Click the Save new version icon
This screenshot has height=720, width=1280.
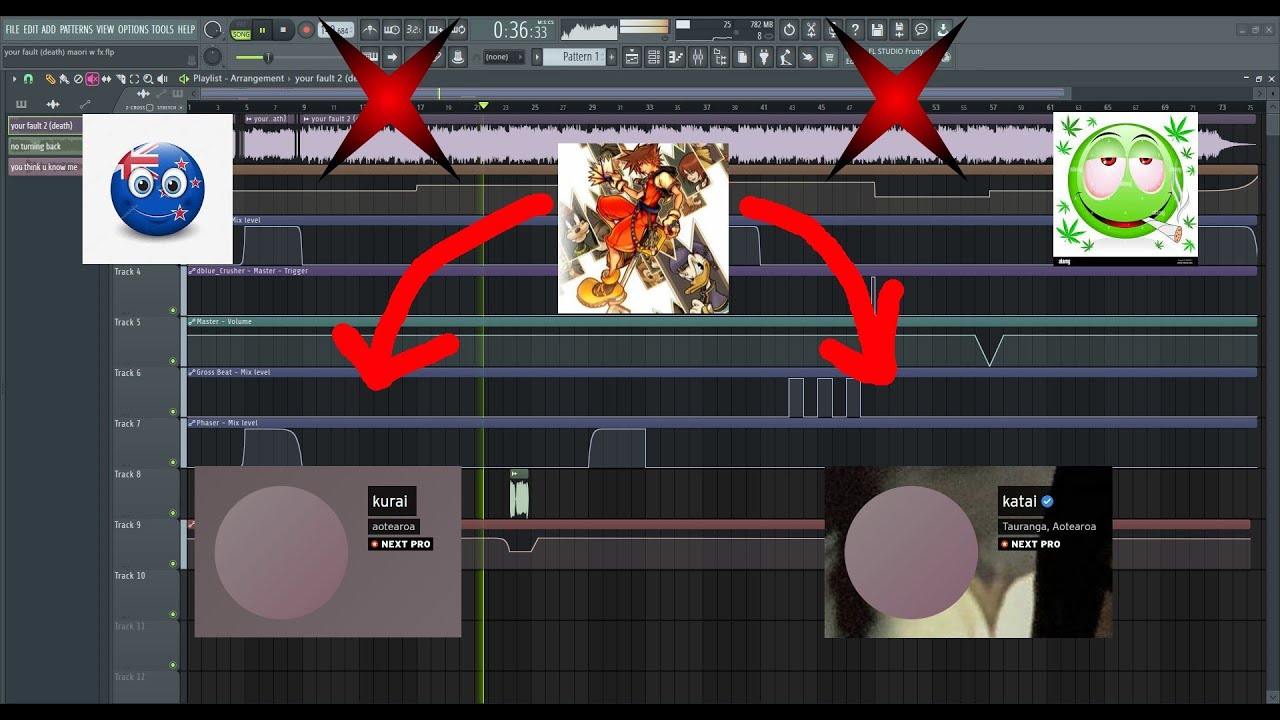(x=899, y=30)
